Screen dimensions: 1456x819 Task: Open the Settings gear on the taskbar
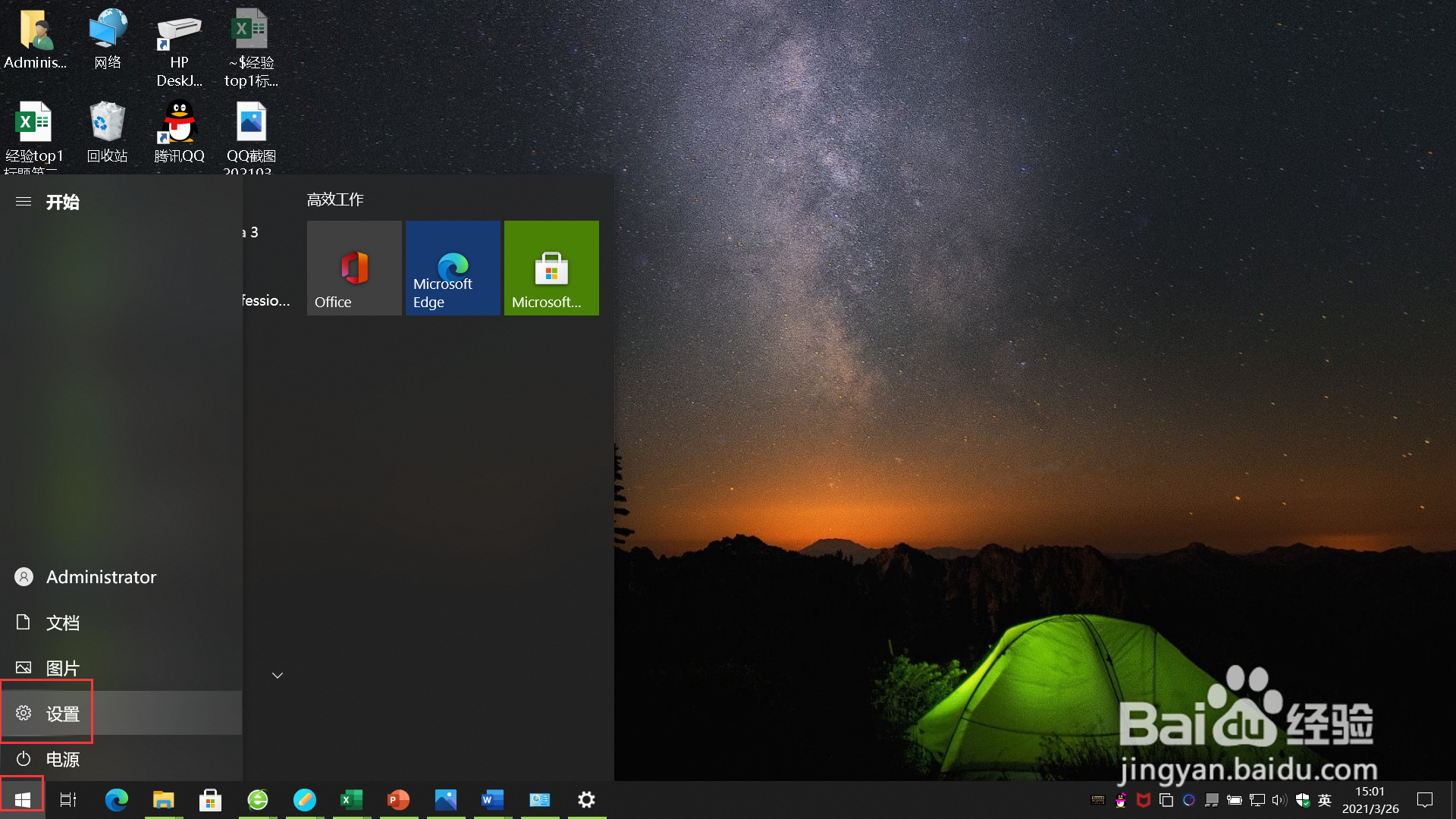pyautogui.click(x=587, y=799)
